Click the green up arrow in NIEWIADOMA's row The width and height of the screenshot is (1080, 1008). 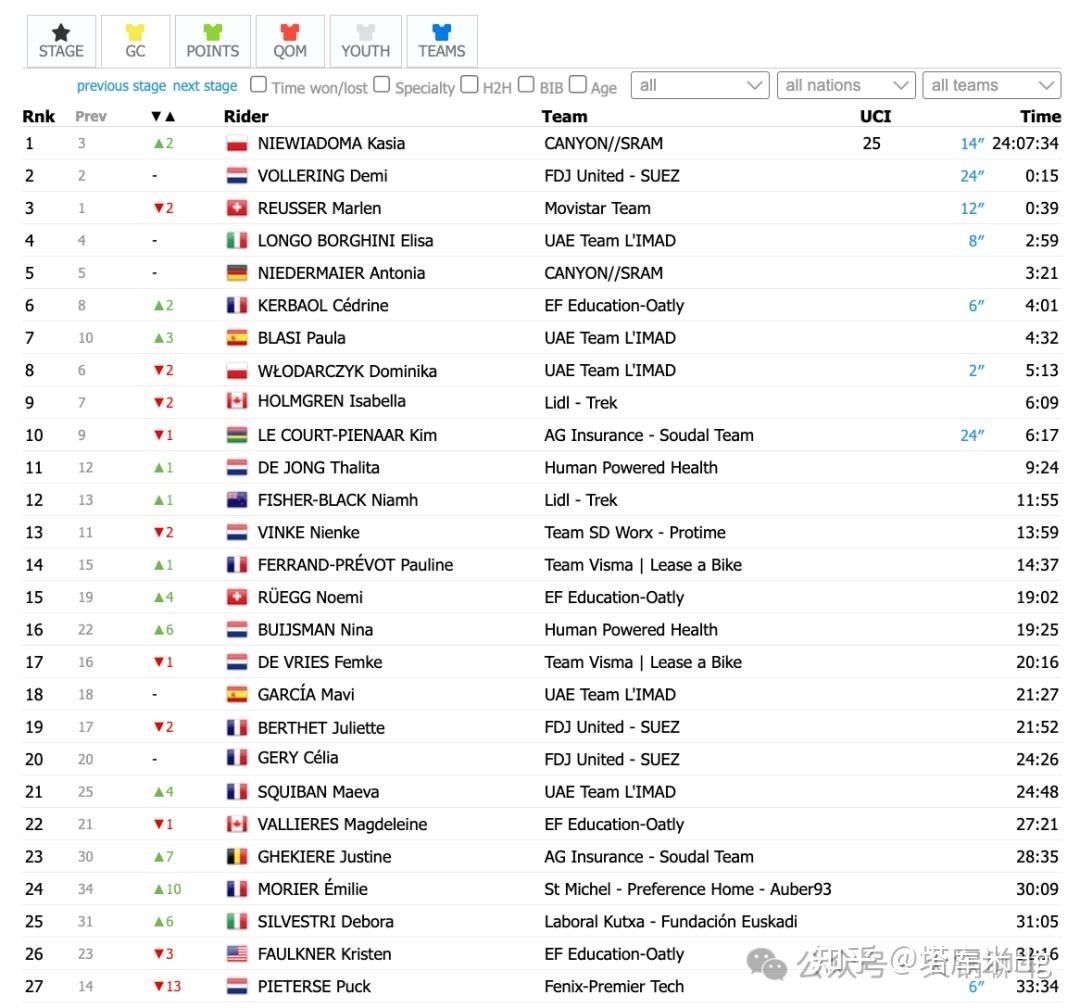tap(159, 144)
